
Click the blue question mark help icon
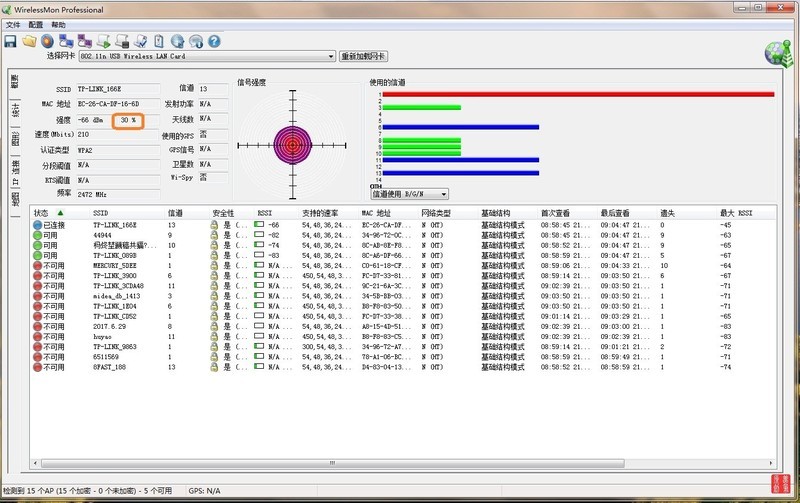[x=213, y=41]
